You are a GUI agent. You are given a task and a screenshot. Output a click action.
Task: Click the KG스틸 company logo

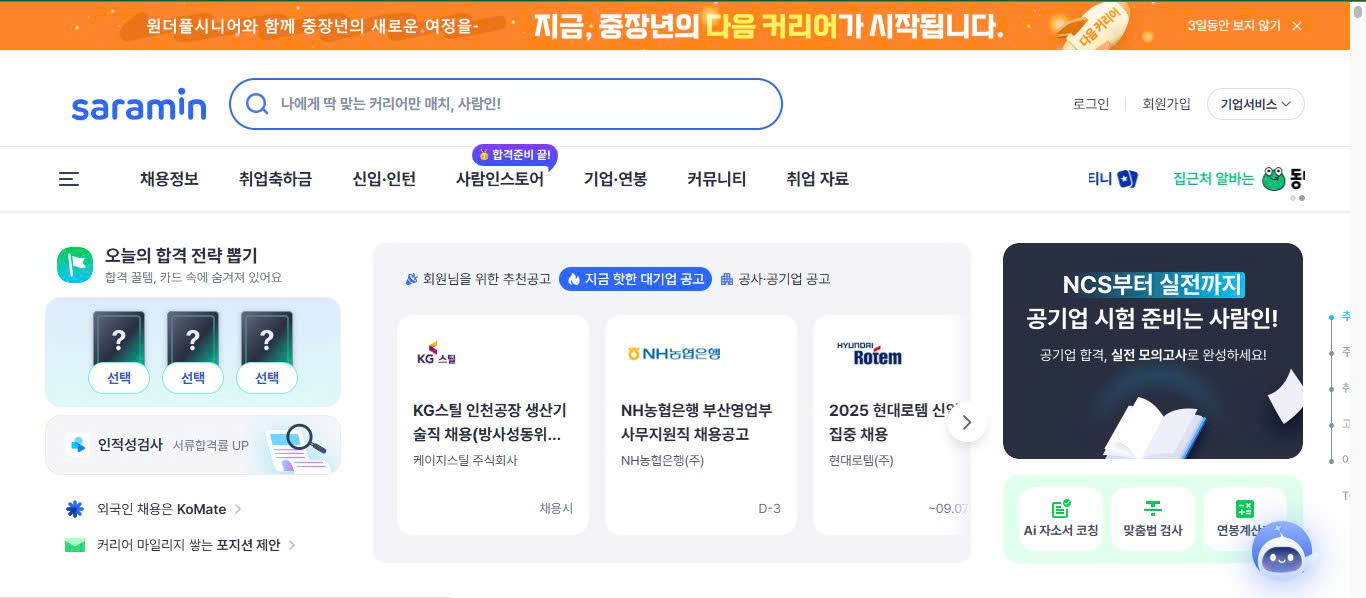tap(435, 354)
